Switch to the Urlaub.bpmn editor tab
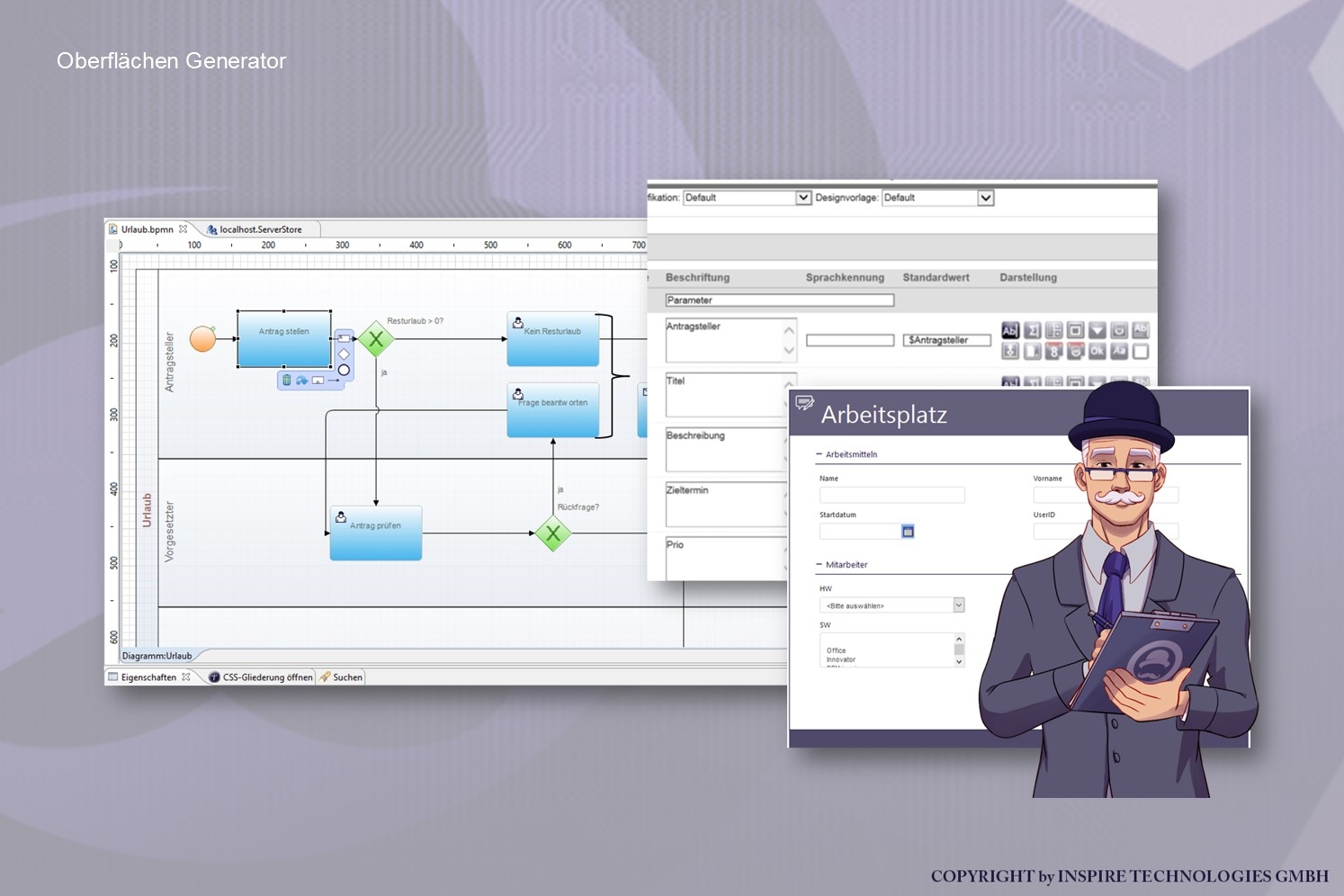This screenshot has height=896, width=1344. (148, 229)
